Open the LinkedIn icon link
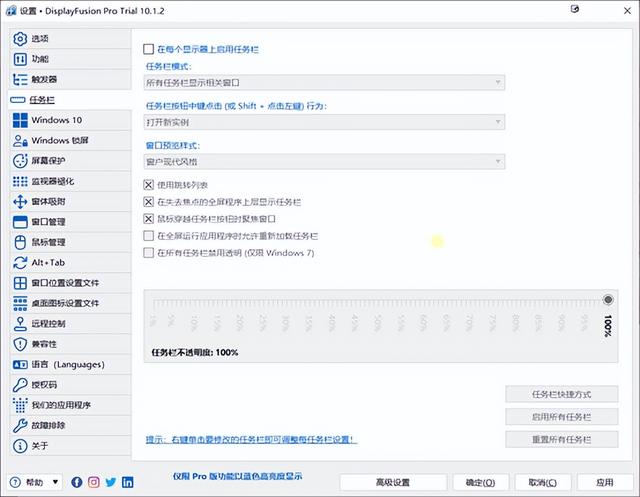 127,482
